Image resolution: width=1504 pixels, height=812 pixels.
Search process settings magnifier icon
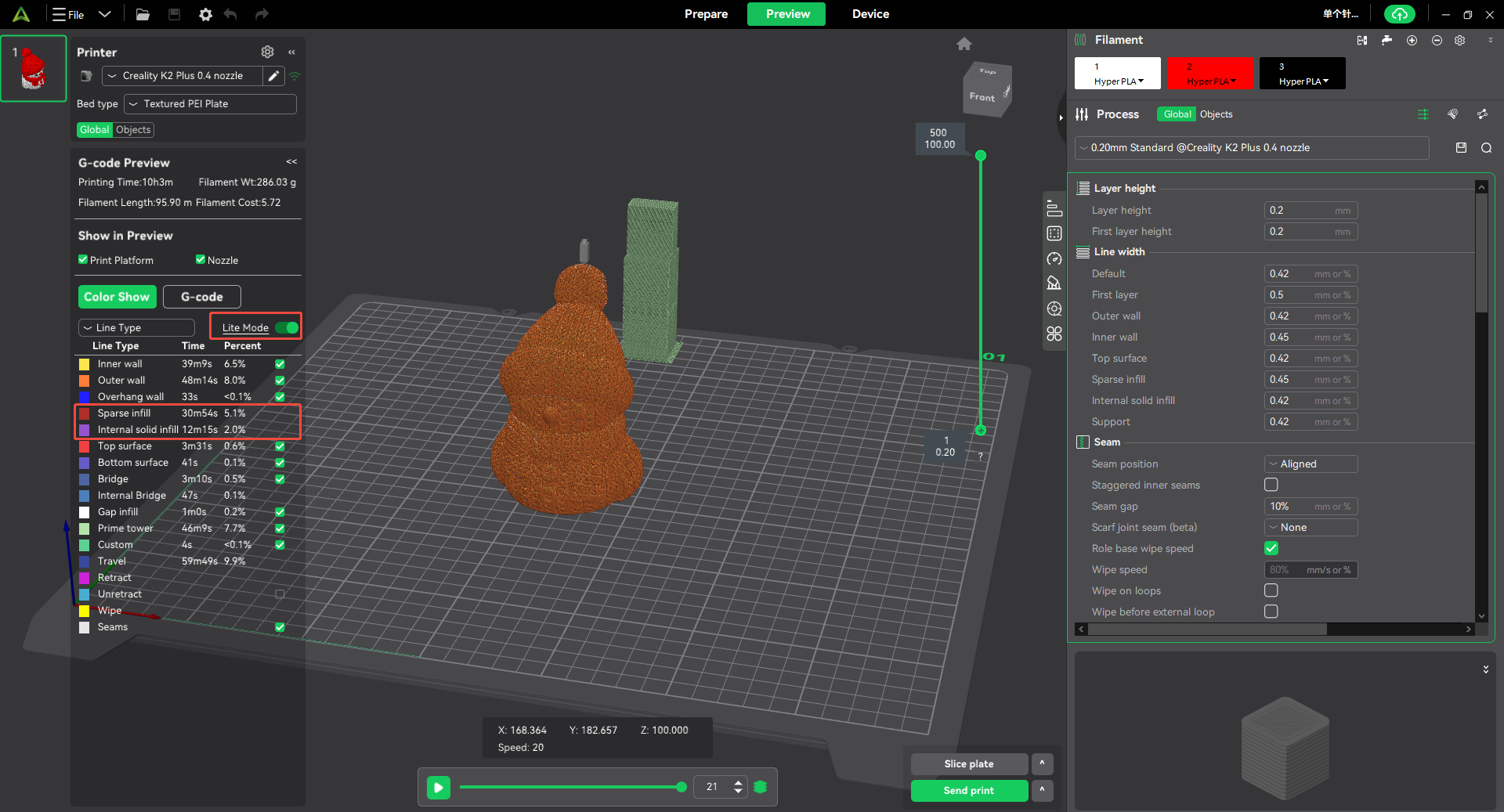click(x=1486, y=148)
